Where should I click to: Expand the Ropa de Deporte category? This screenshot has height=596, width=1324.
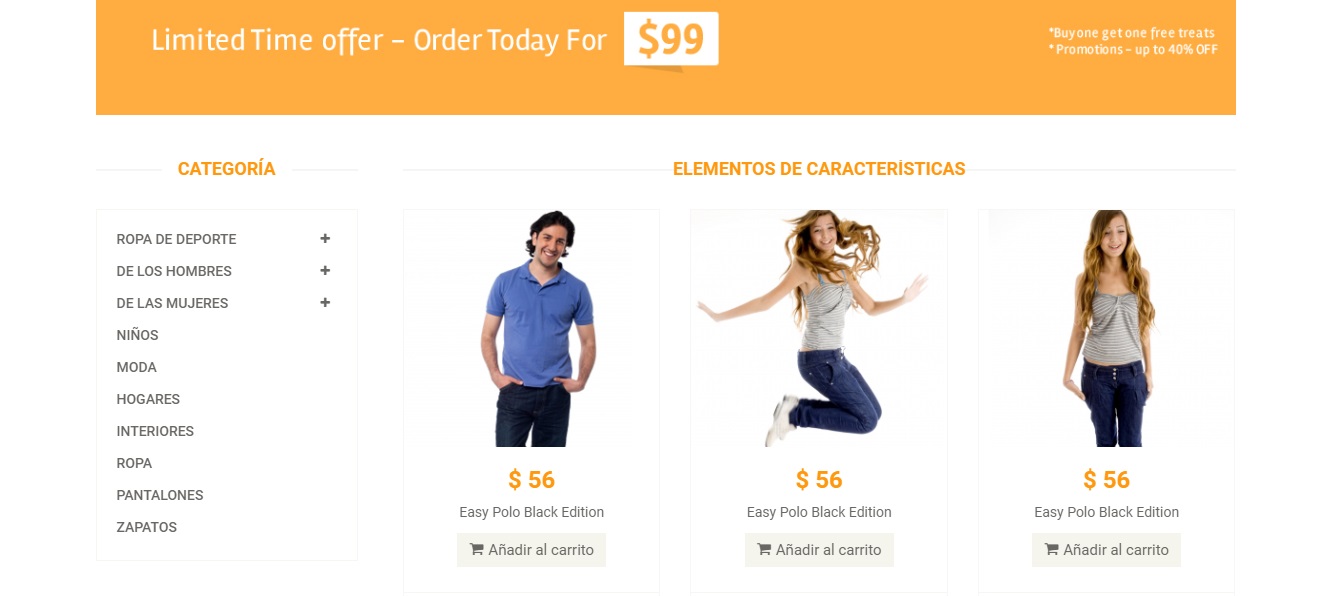325,239
